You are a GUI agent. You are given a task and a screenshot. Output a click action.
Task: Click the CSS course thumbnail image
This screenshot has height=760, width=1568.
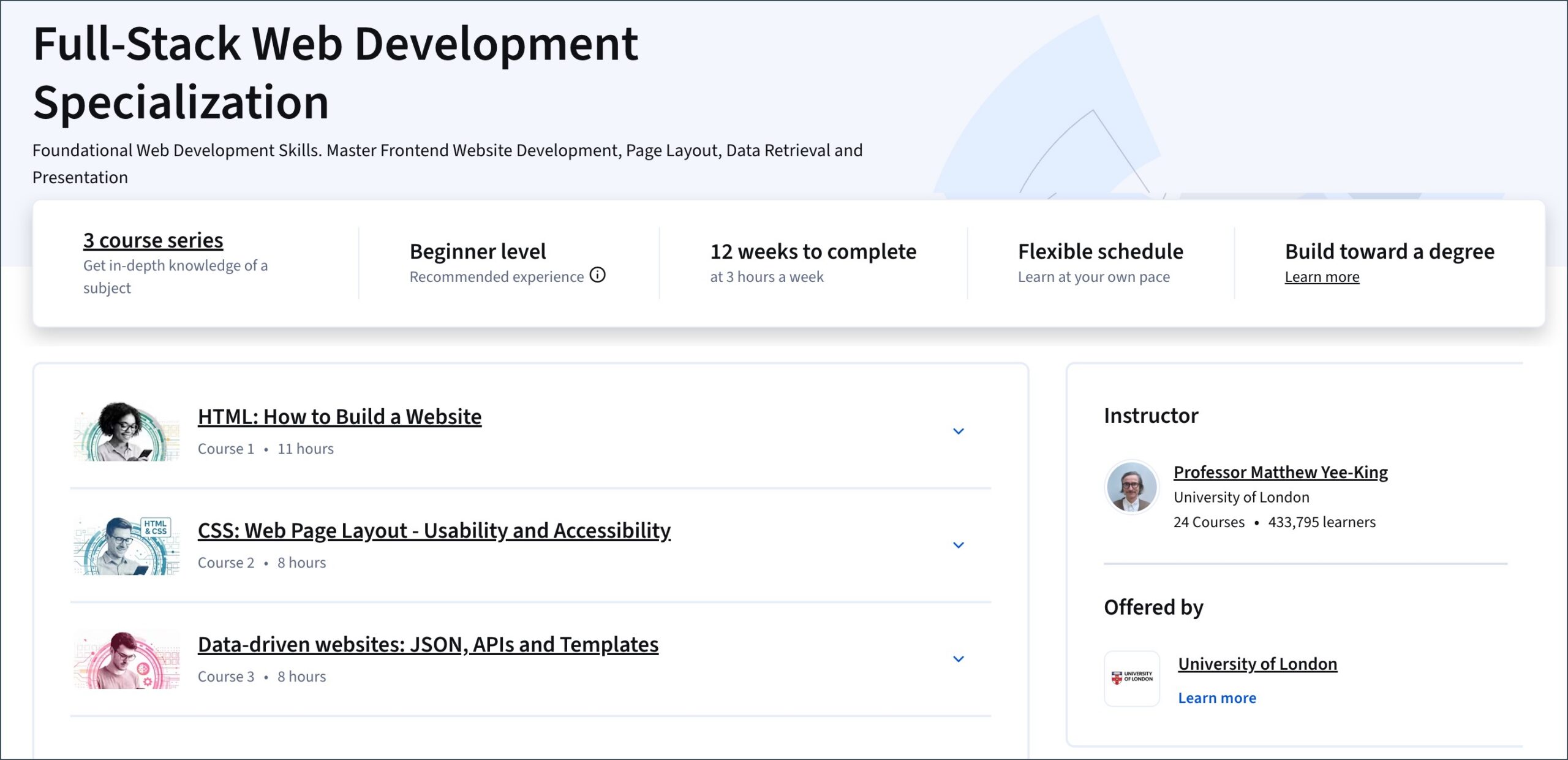pyautogui.click(x=127, y=545)
